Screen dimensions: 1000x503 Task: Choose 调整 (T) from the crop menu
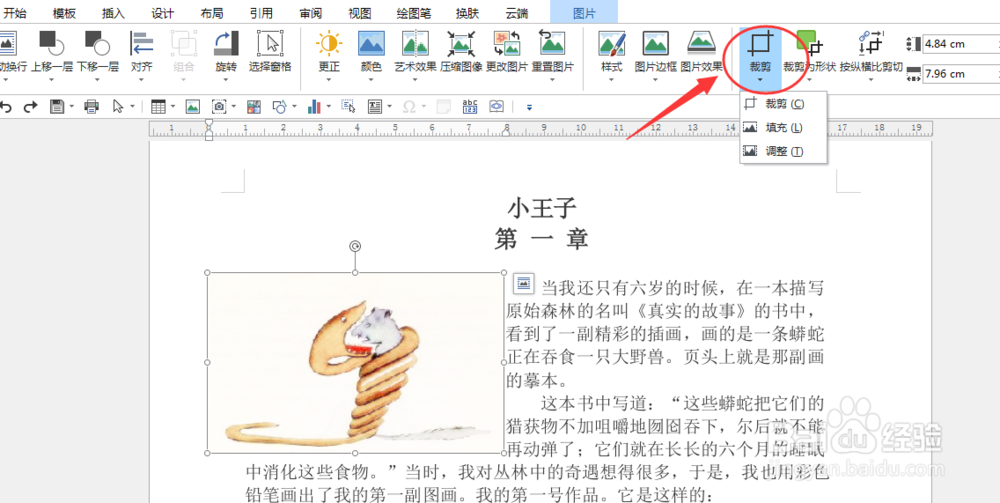(x=783, y=151)
